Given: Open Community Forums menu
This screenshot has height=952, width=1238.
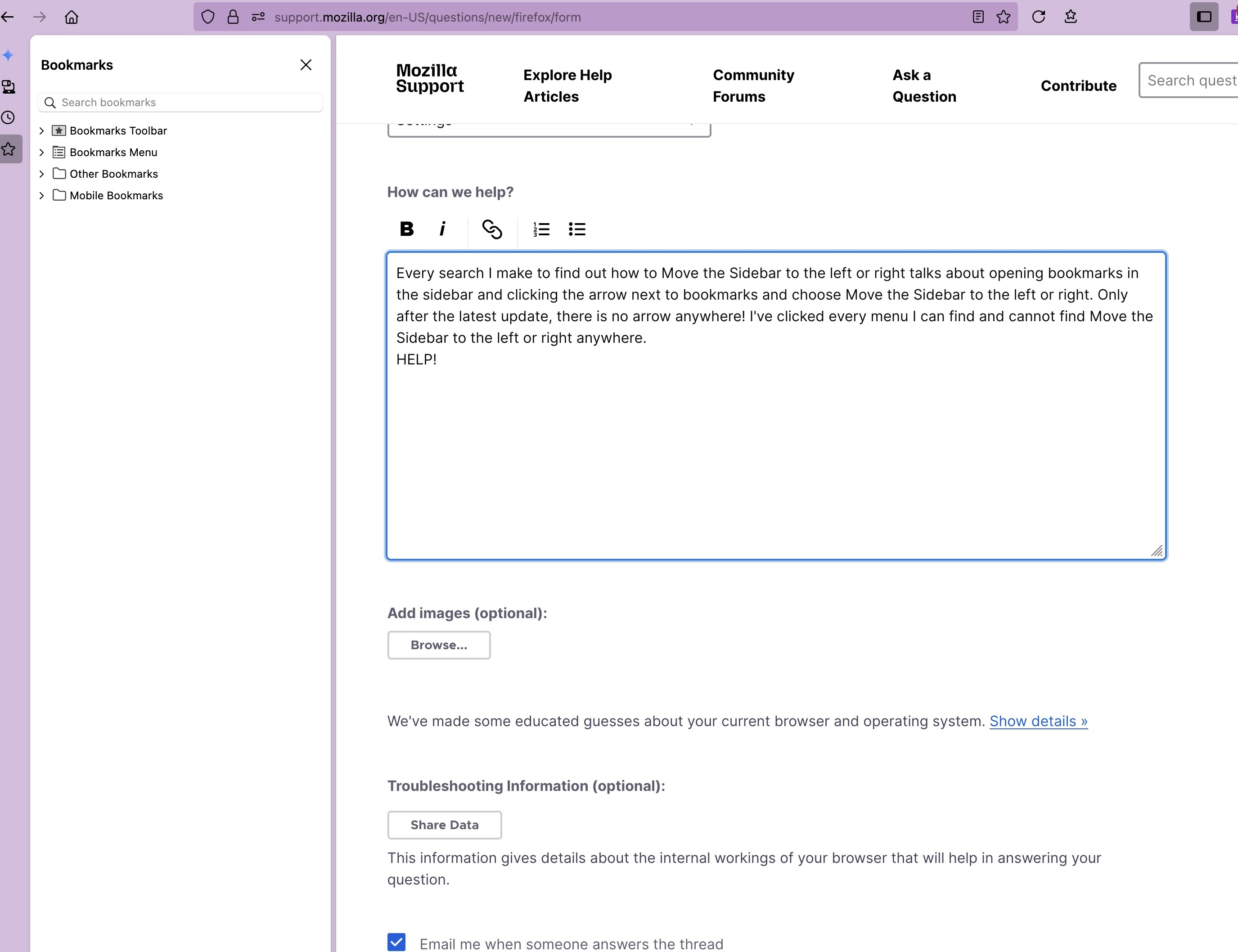Looking at the screenshot, I should click(753, 85).
